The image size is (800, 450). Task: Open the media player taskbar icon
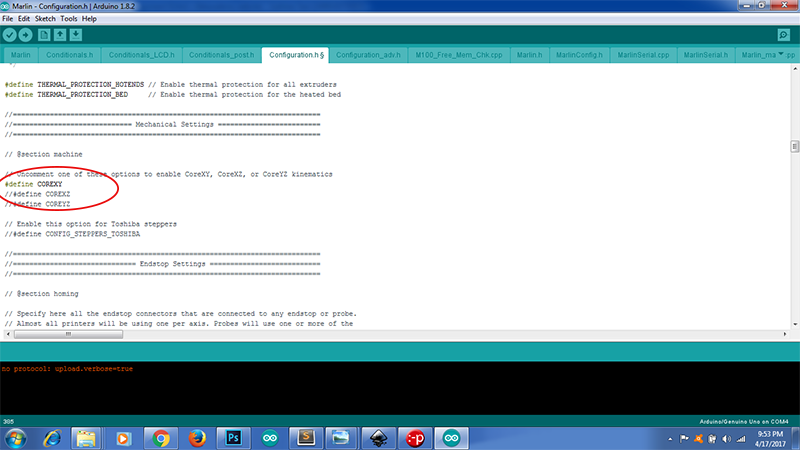[x=123, y=439]
